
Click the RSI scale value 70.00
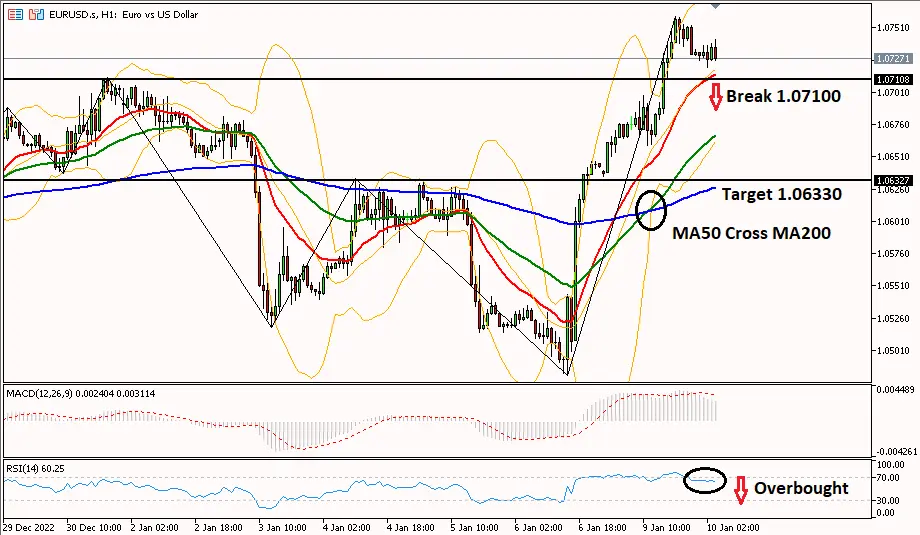(x=888, y=478)
